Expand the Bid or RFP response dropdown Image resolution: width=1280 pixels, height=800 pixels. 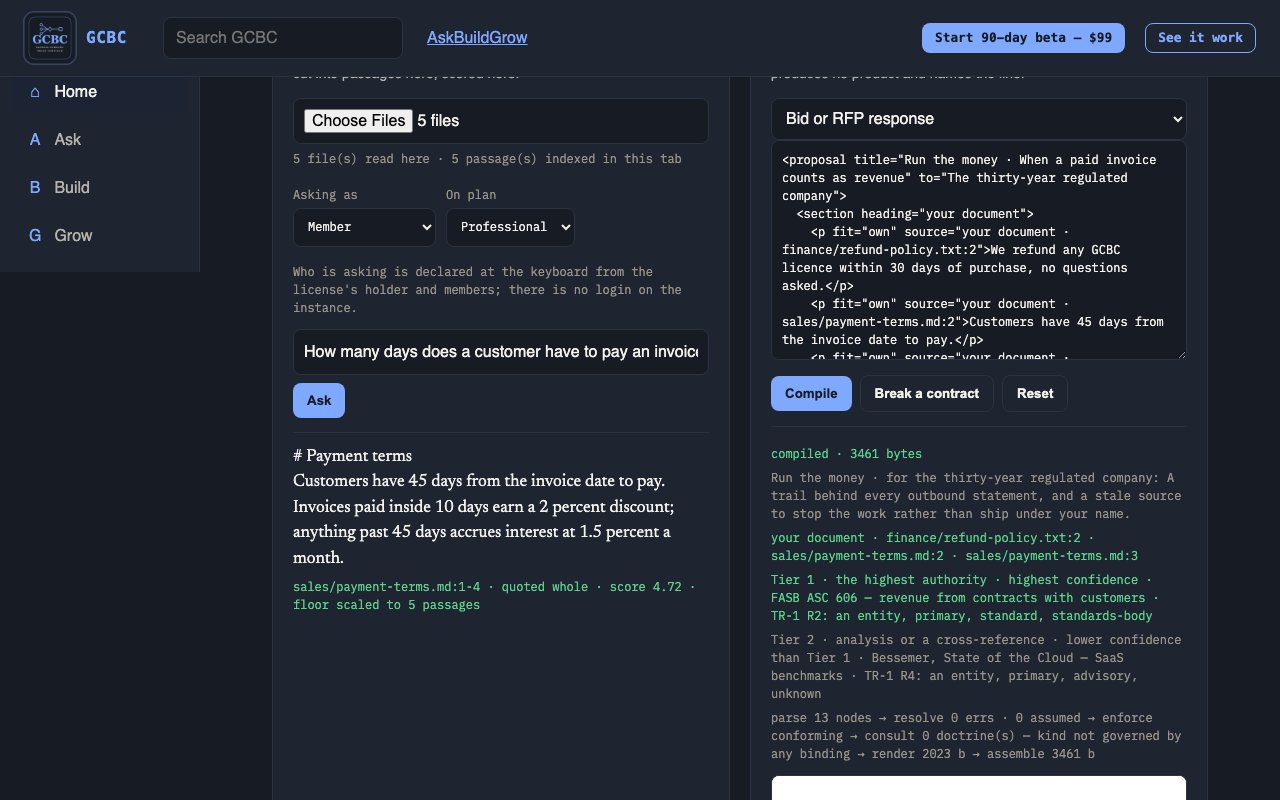click(979, 119)
